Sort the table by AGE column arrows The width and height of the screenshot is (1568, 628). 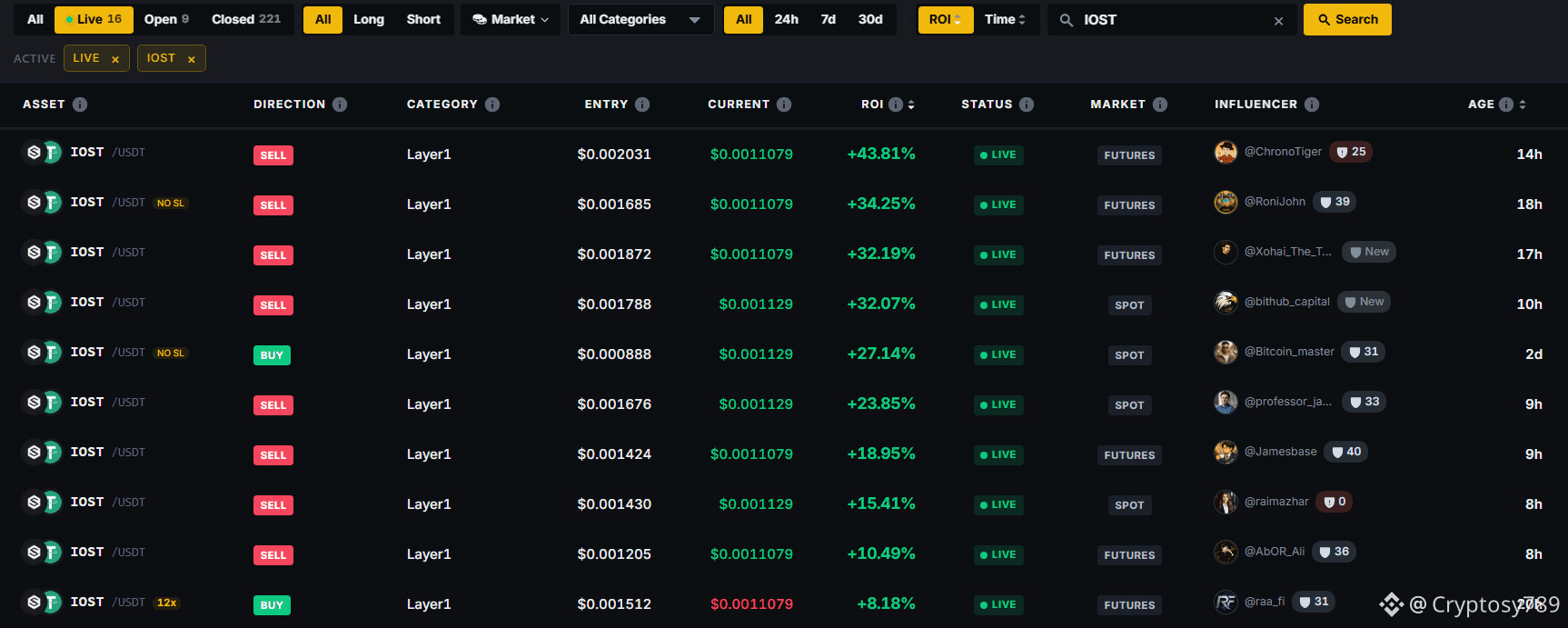(x=1523, y=105)
